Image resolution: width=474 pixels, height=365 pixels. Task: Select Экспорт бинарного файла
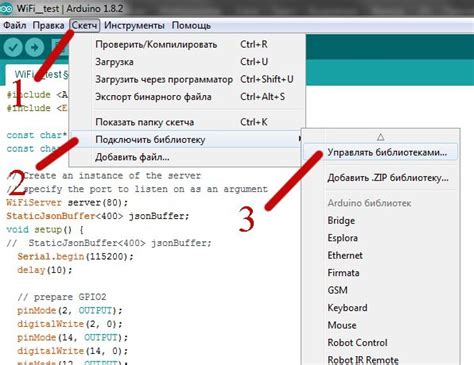[x=188, y=97]
